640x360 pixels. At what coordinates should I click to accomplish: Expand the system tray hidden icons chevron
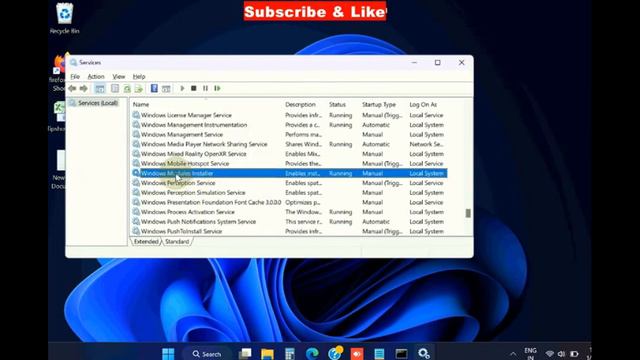(x=513, y=354)
